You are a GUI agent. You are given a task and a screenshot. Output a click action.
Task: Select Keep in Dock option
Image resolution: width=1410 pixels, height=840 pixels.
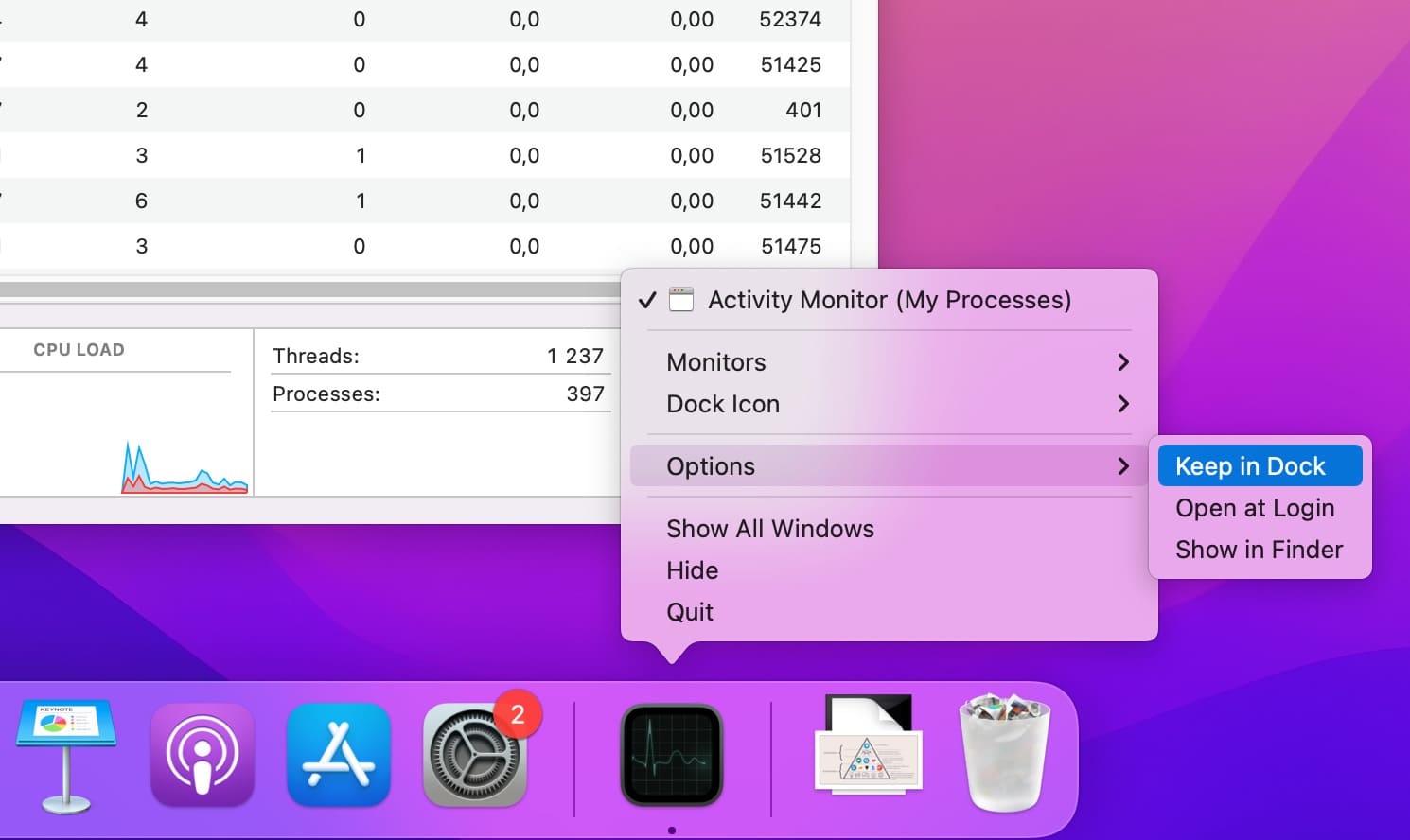[x=1260, y=466]
